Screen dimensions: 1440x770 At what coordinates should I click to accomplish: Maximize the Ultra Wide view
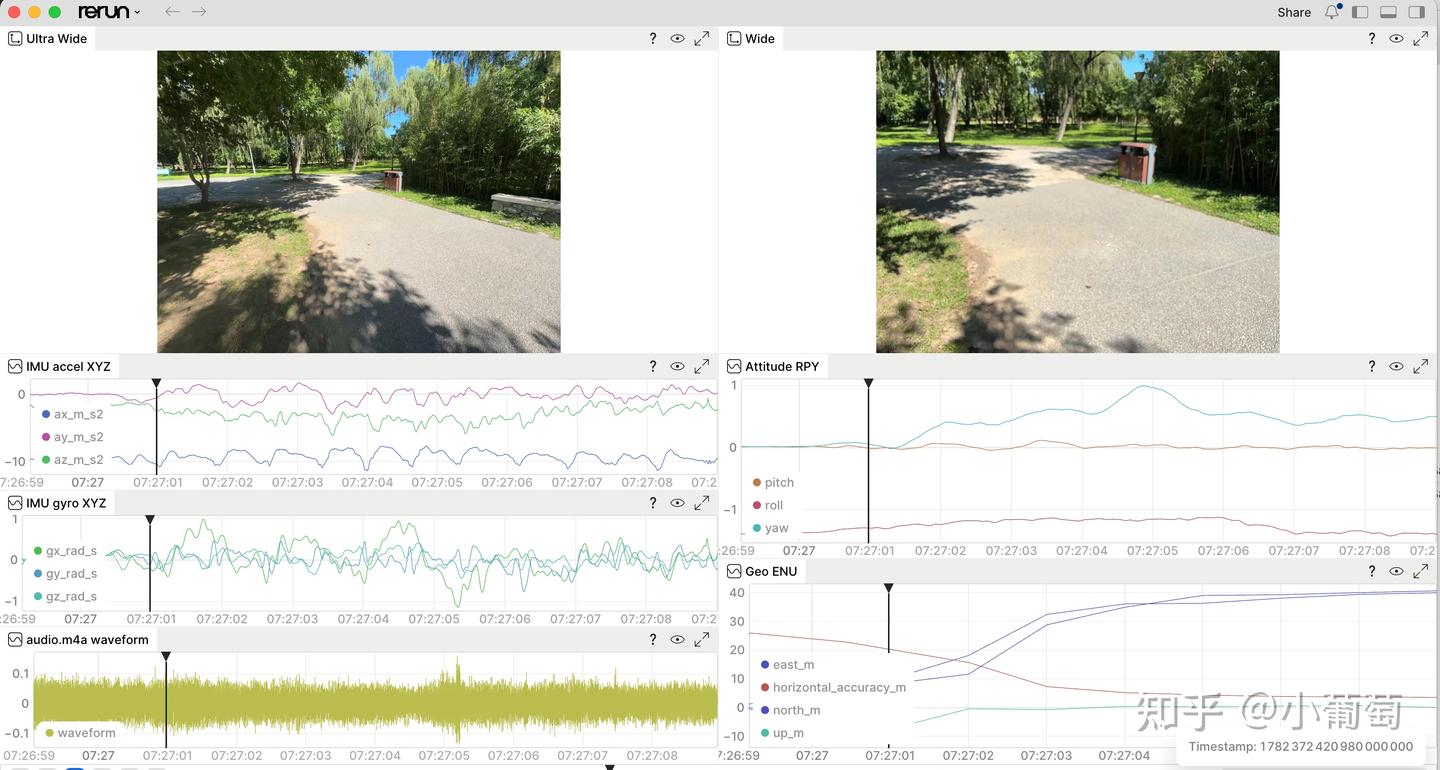[702, 38]
